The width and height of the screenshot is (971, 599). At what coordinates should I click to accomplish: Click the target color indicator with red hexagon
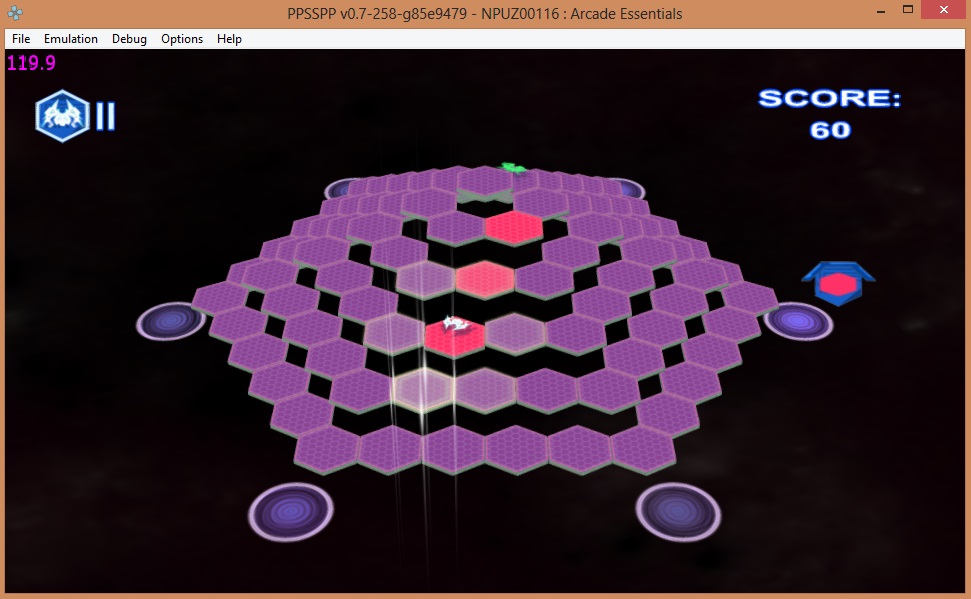tap(838, 285)
